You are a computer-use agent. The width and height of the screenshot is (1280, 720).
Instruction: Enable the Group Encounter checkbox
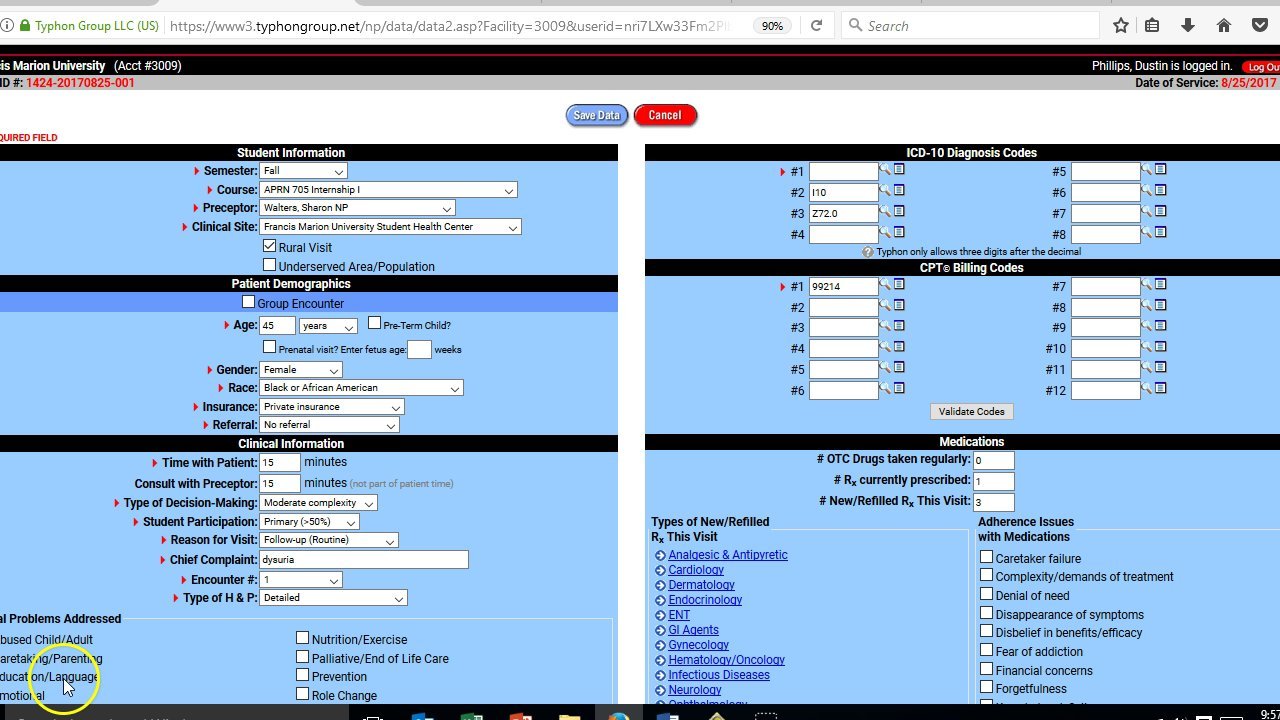249,302
